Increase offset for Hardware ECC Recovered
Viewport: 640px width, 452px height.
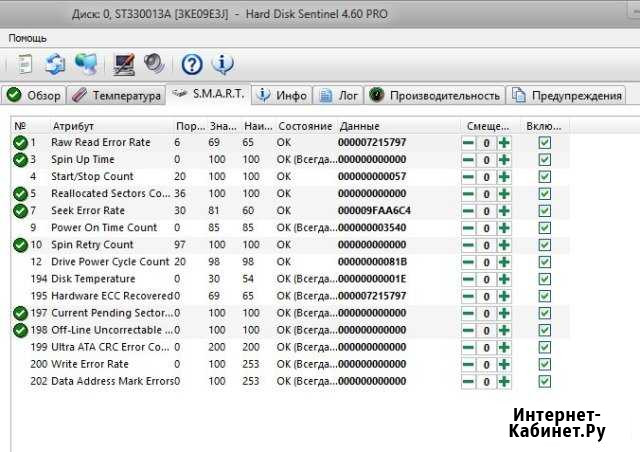pyautogui.click(x=504, y=296)
